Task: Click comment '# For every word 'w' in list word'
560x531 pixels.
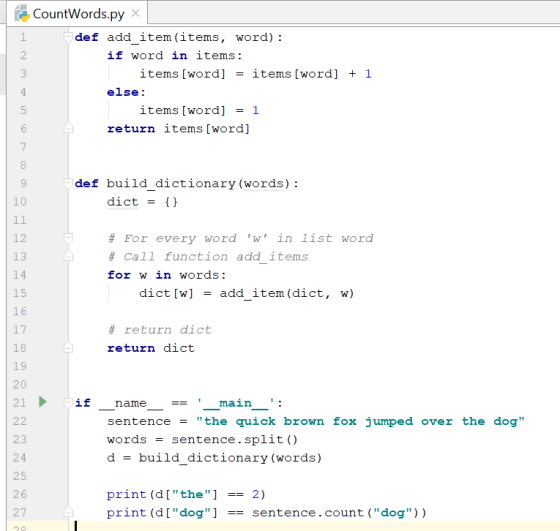Action: pyautogui.click(x=241, y=238)
